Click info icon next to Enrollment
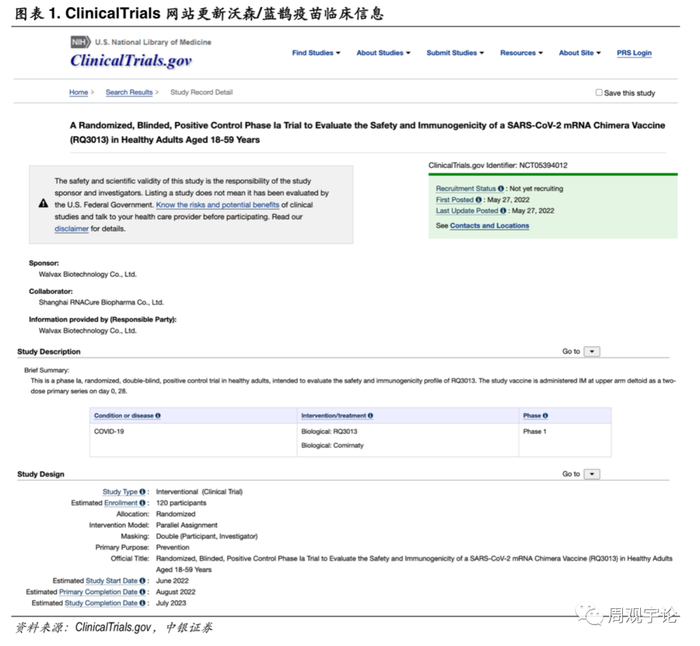The height and width of the screenshot is (646, 700). click(142, 503)
